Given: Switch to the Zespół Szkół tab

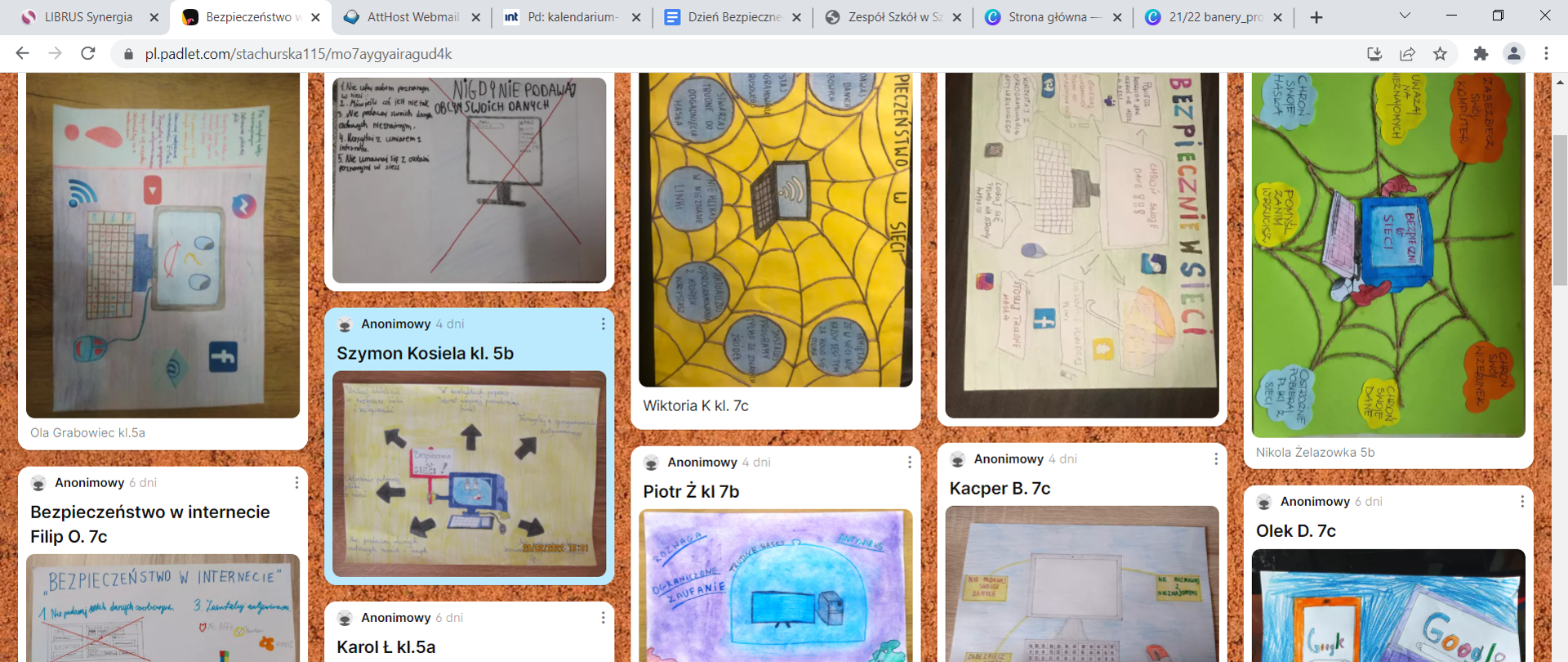Looking at the screenshot, I should [894, 17].
